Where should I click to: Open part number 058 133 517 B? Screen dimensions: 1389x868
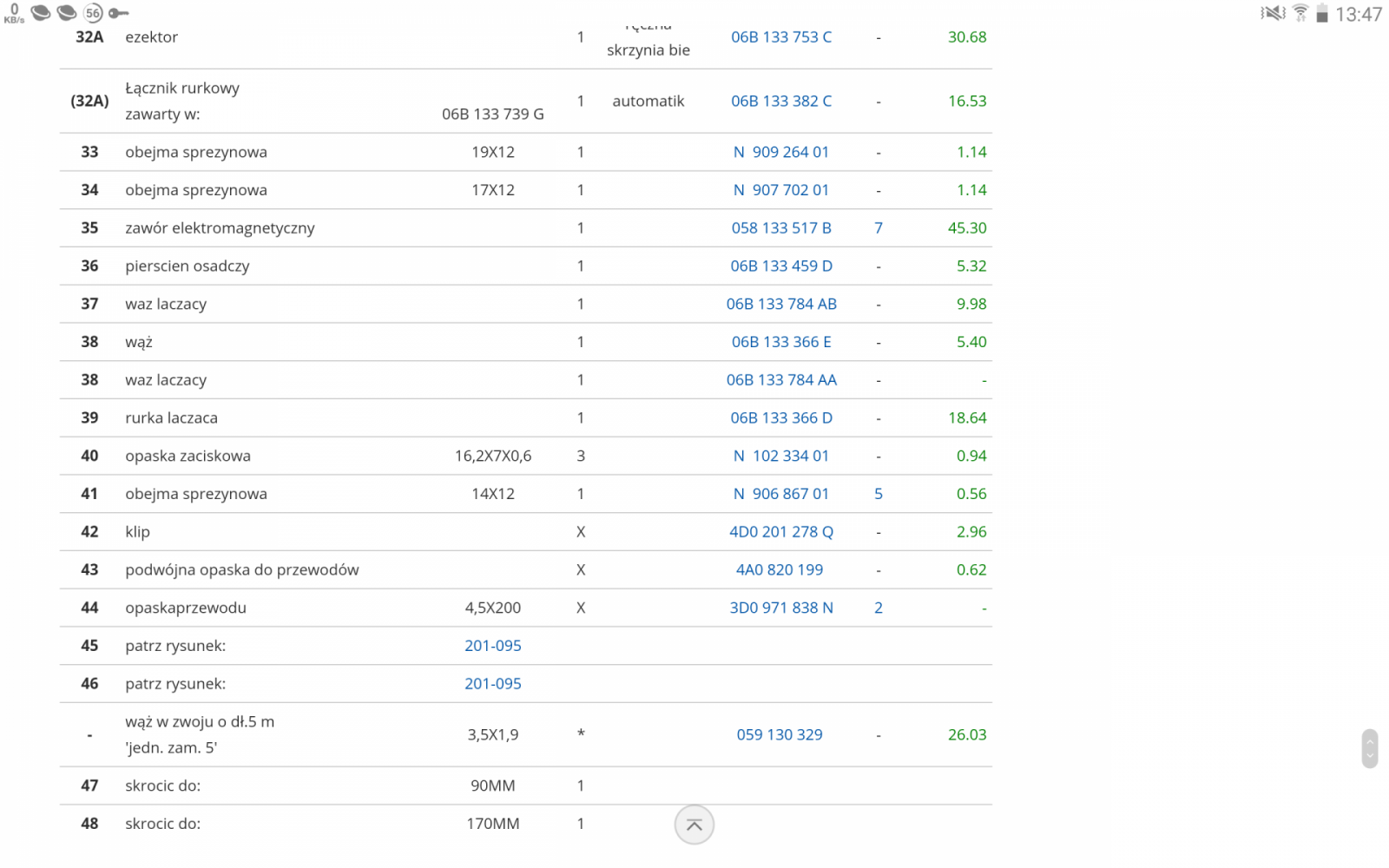(781, 228)
